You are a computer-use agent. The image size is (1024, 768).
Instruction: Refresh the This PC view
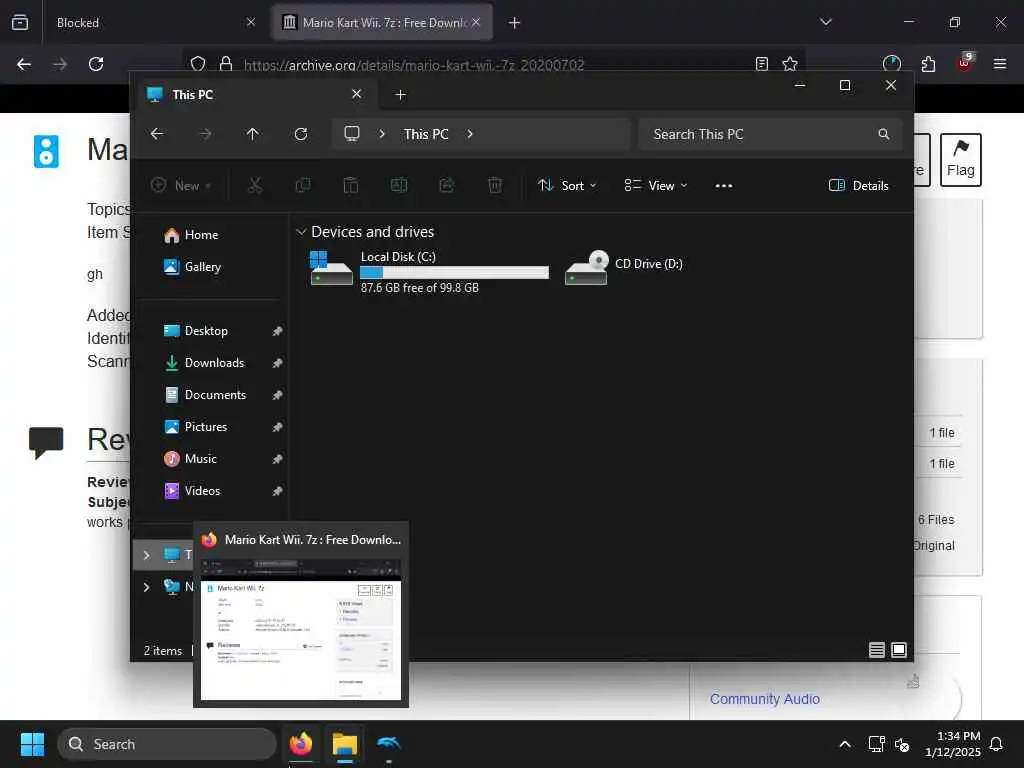[301, 134]
